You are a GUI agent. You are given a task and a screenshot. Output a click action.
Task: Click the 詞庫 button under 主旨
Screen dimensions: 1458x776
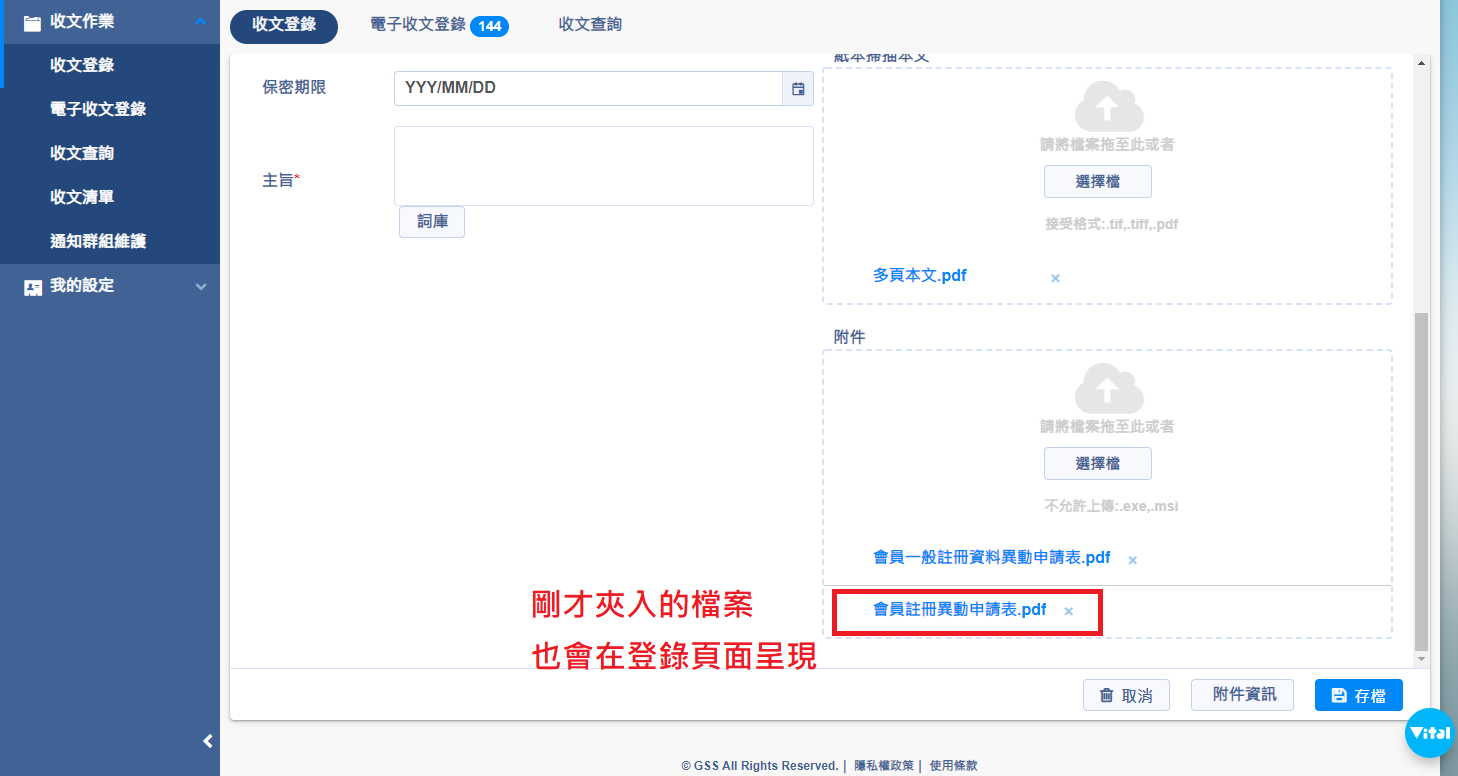pos(432,222)
